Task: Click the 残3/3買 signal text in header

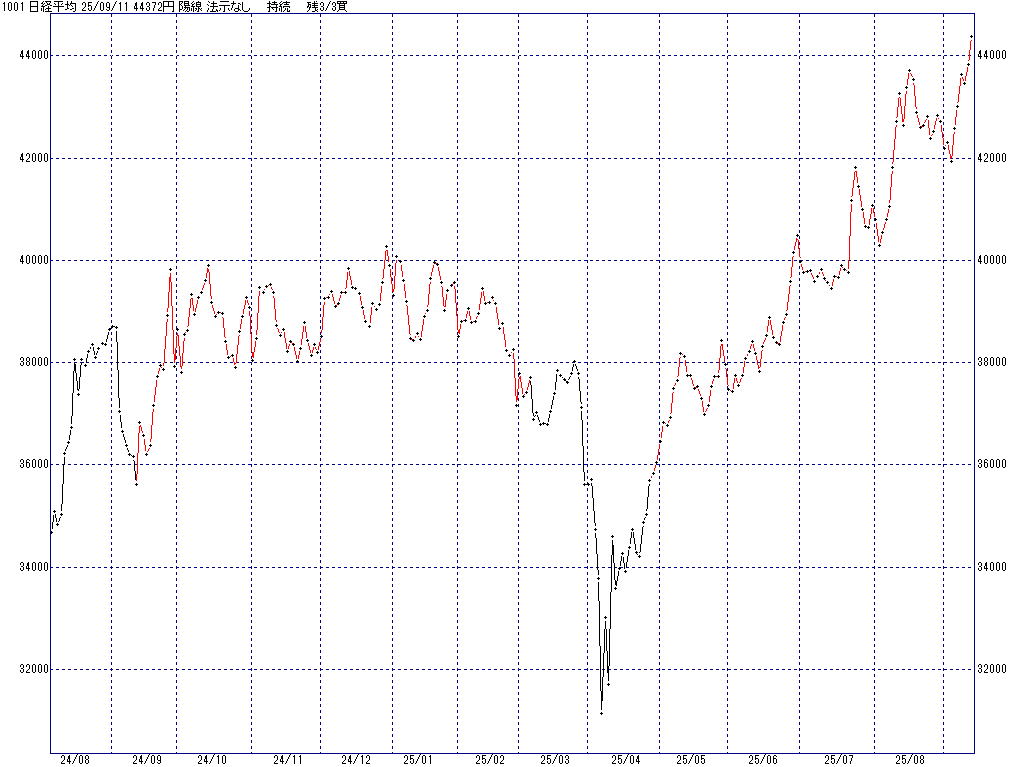Action: click(326, 7)
